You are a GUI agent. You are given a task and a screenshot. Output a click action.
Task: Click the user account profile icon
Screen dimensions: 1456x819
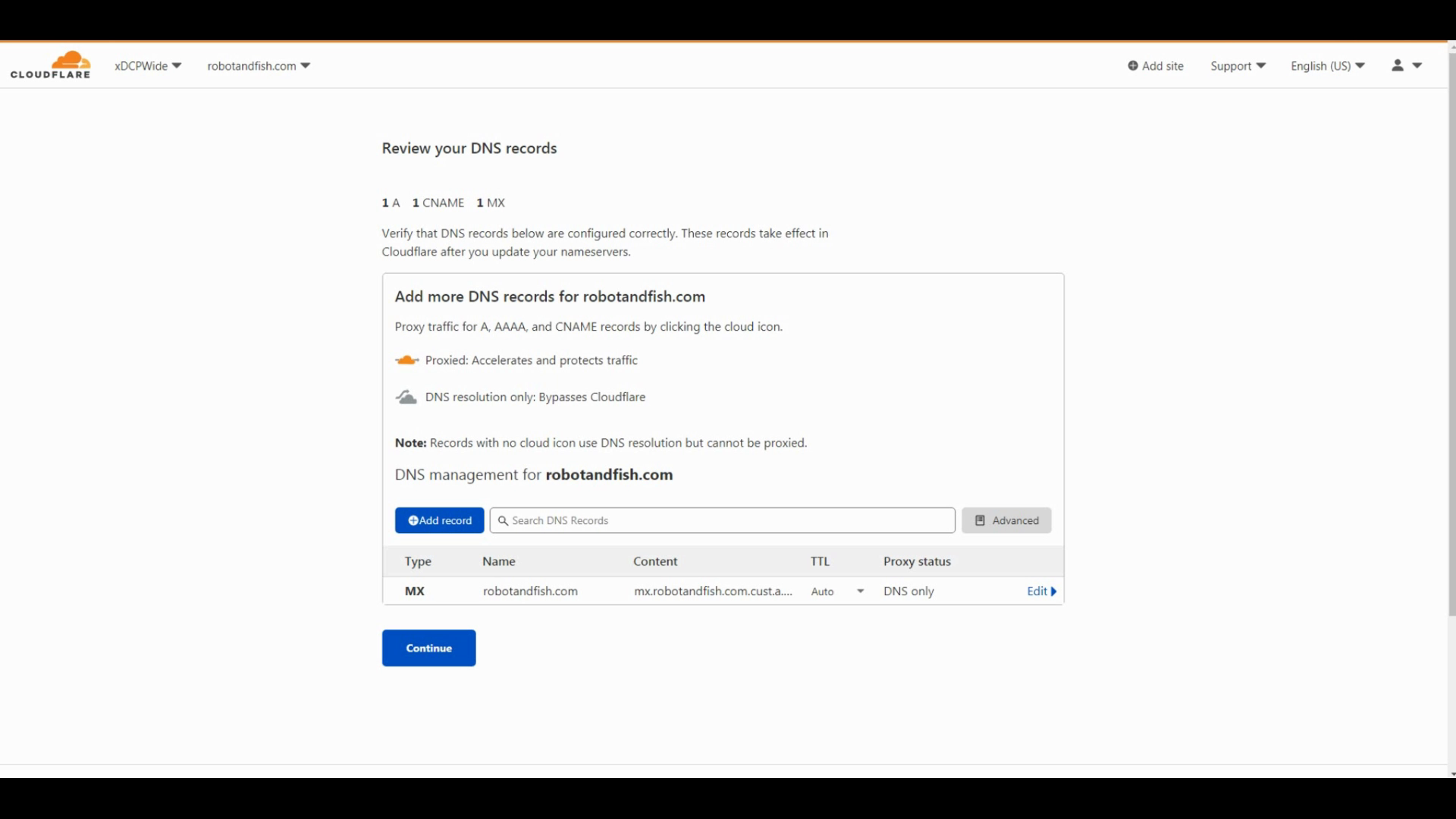(x=1398, y=66)
